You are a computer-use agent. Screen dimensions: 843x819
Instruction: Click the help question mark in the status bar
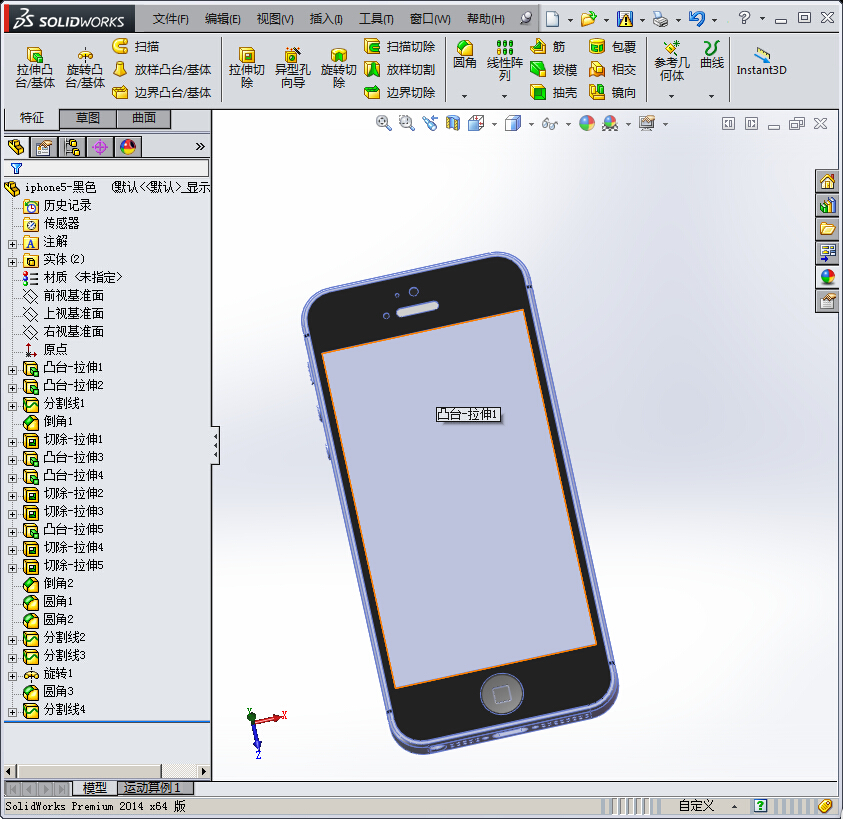[760, 806]
